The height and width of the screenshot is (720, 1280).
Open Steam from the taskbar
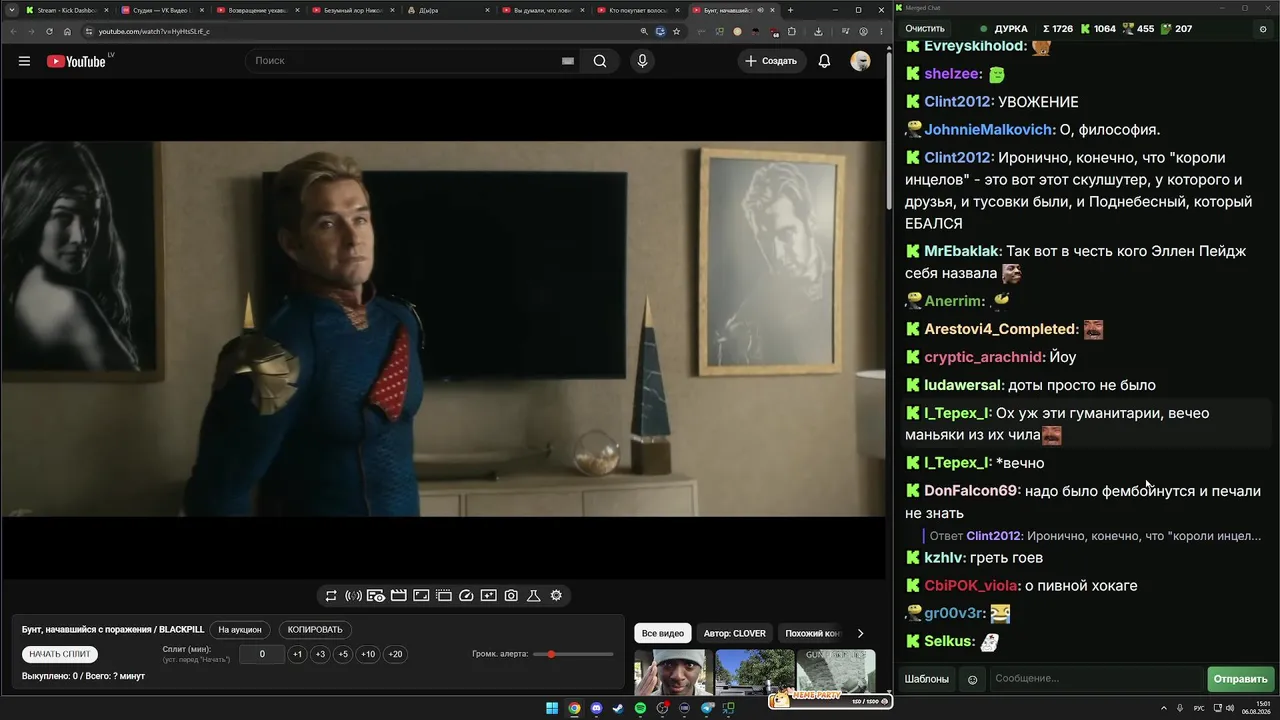pos(618,709)
